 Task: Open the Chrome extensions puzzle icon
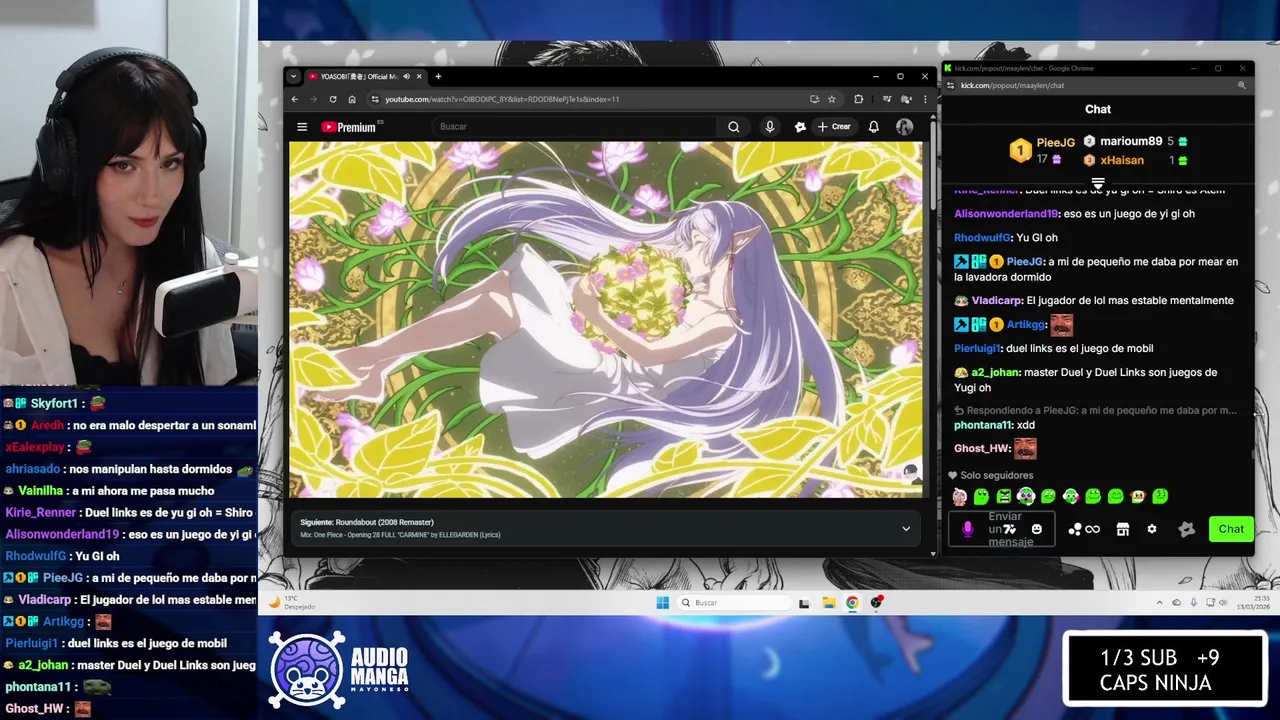point(858,99)
